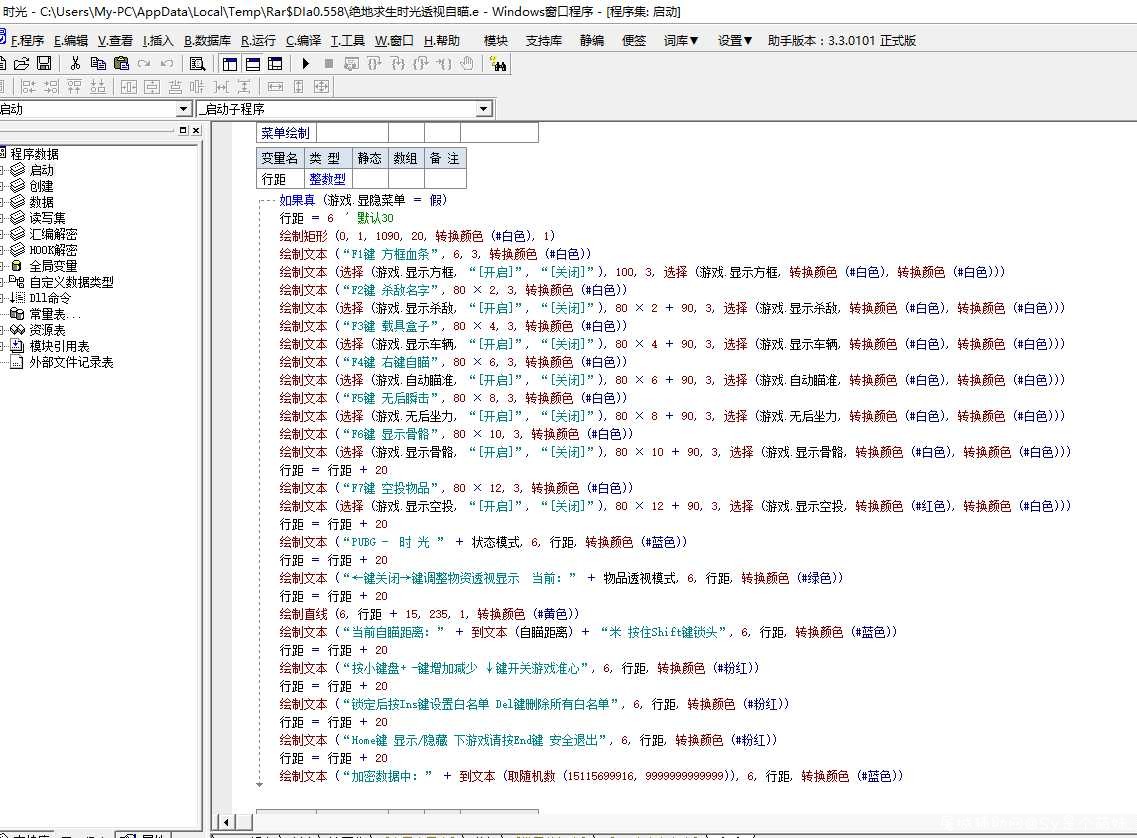Toggle the first work panel layout button
Viewport: 1137px width, 838px height.
coord(230,64)
